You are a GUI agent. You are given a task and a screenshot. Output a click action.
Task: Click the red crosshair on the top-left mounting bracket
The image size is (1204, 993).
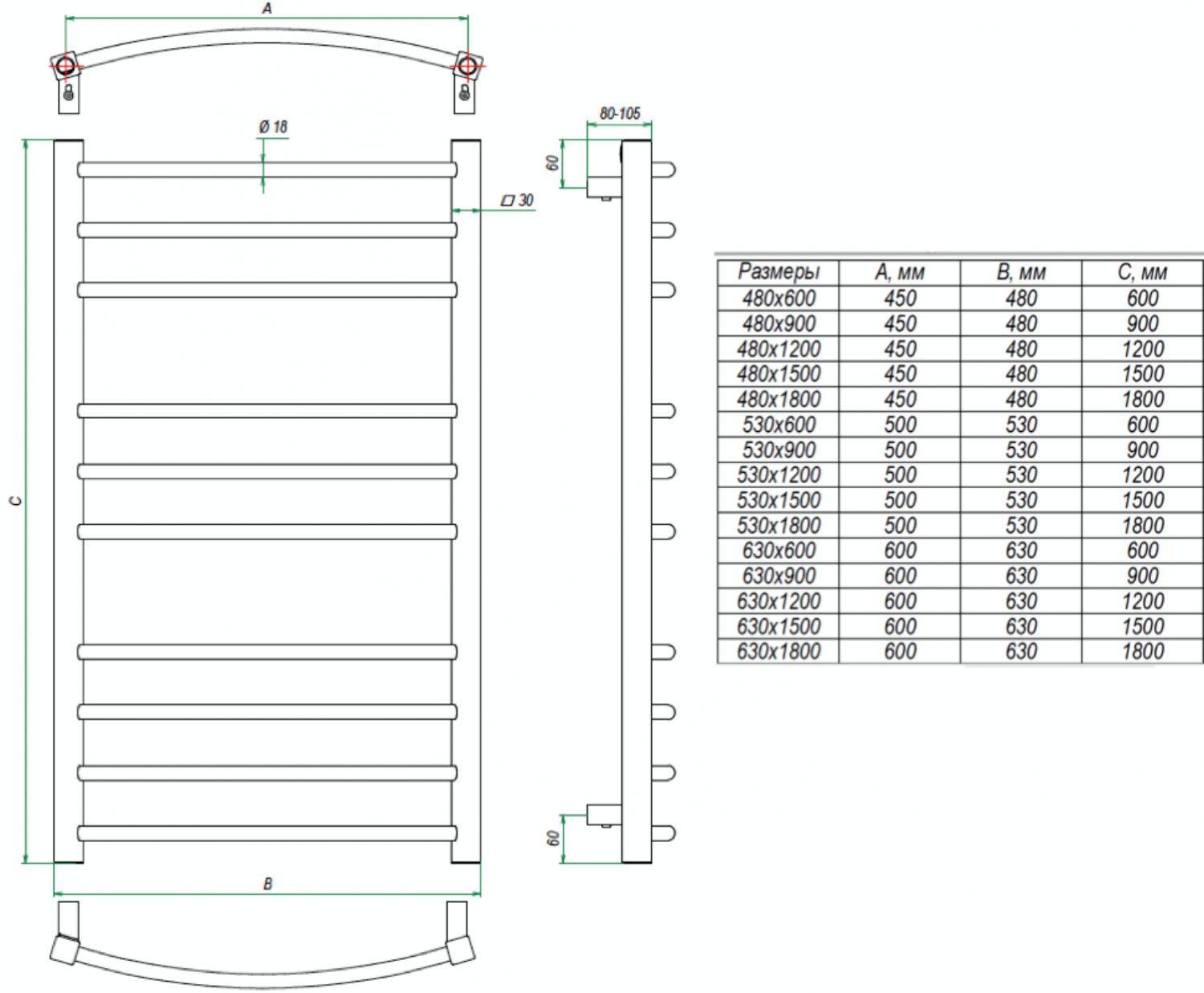(x=63, y=64)
